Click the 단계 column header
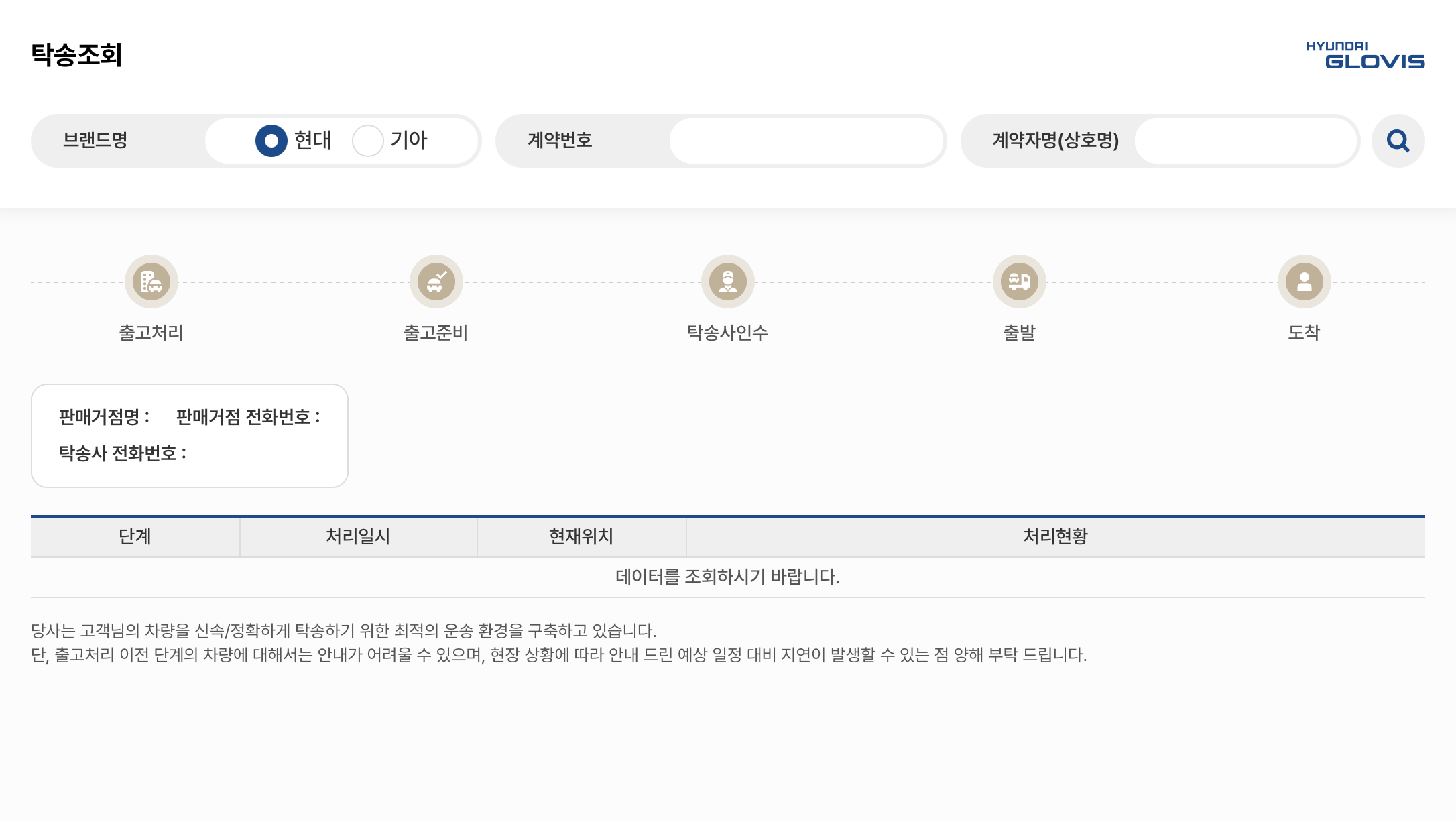Image resolution: width=1456 pixels, height=822 pixels. pyautogui.click(x=135, y=537)
